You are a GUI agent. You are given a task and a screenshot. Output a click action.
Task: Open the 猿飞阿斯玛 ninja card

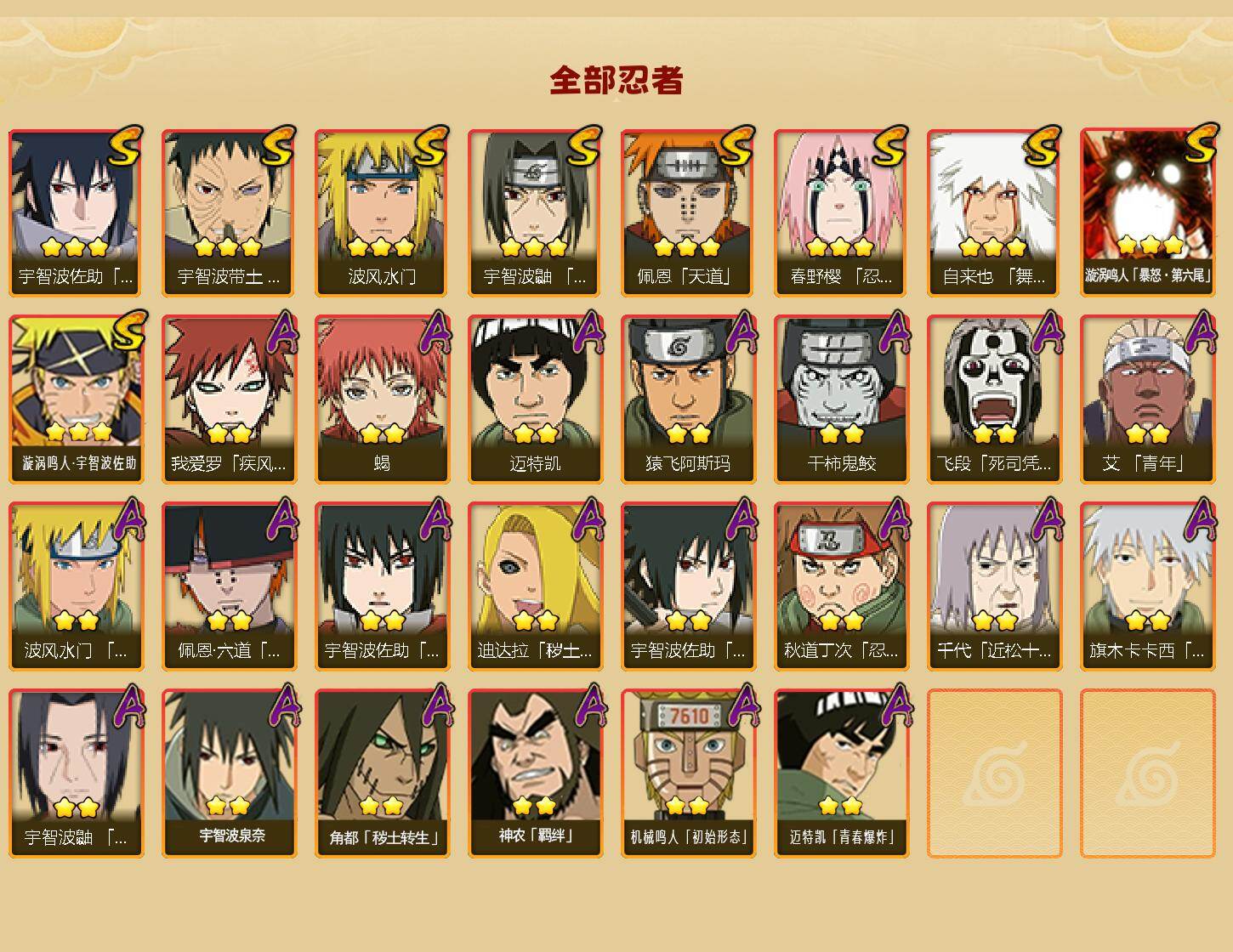688,399
